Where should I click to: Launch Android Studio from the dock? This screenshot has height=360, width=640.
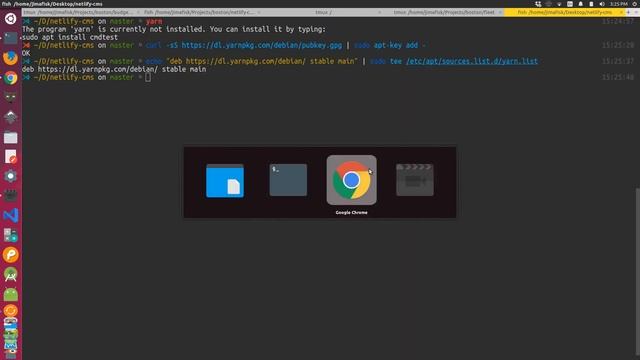pos(11,275)
